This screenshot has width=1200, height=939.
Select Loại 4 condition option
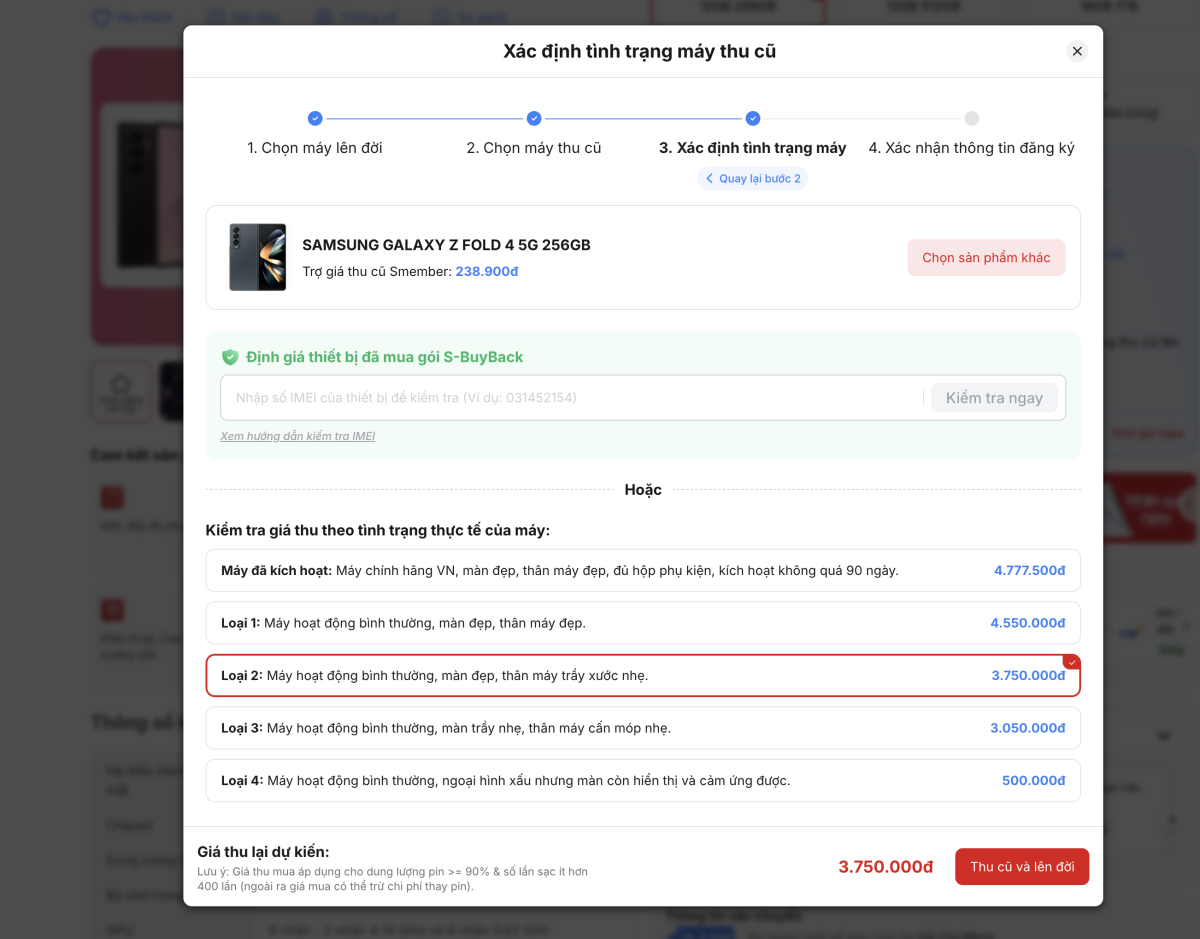click(x=643, y=780)
